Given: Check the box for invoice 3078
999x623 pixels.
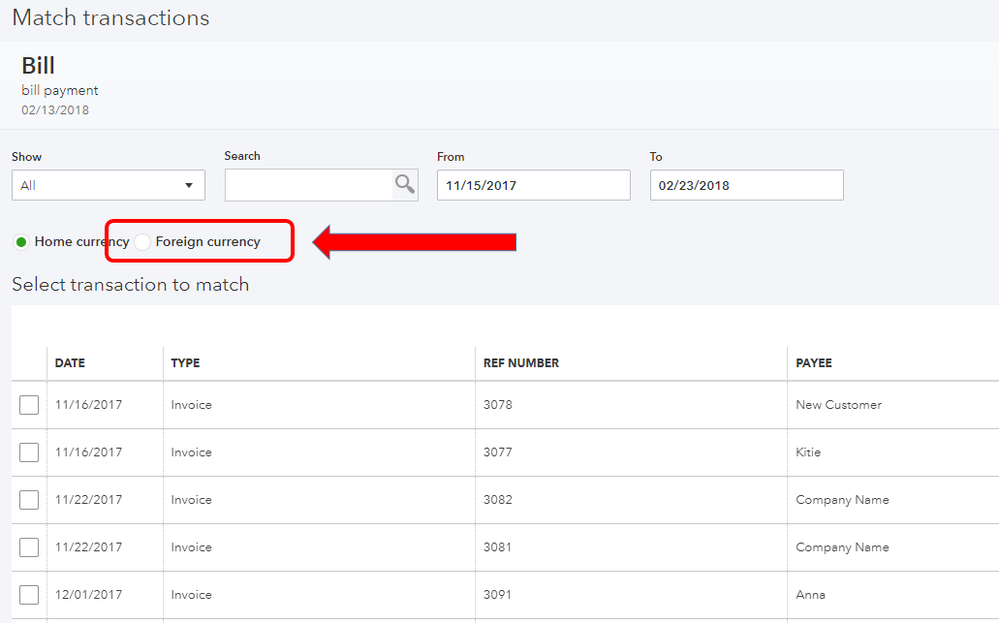Looking at the screenshot, I should click(29, 405).
